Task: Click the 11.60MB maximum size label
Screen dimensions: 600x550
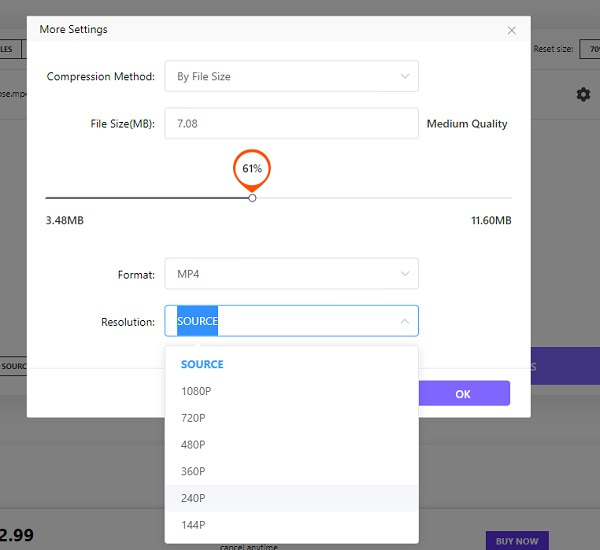Action: 491,220
